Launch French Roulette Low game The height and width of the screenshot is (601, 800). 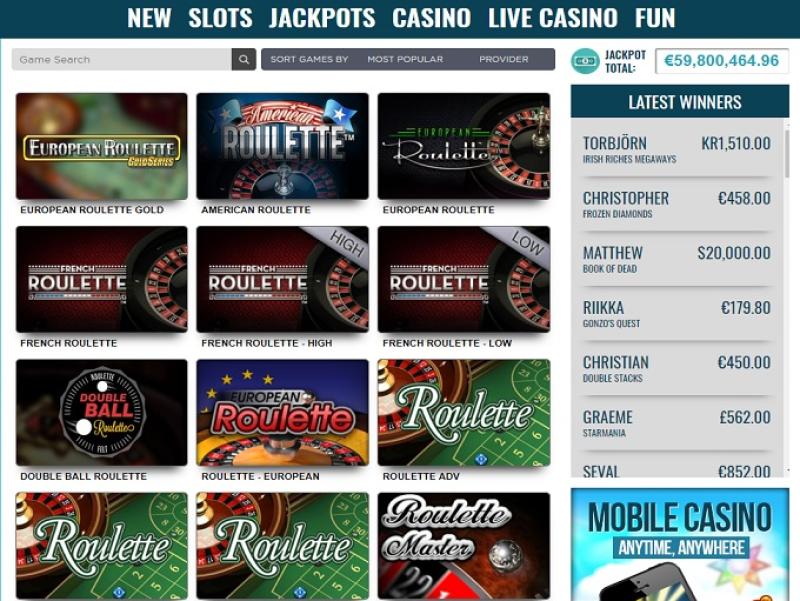coord(464,279)
